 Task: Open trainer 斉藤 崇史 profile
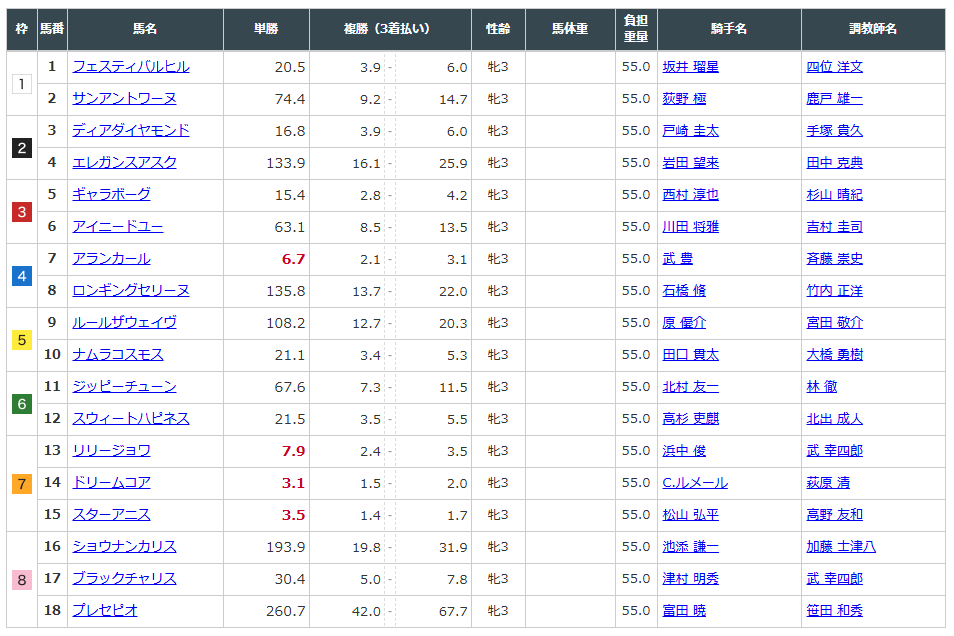click(x=834, y=259)
